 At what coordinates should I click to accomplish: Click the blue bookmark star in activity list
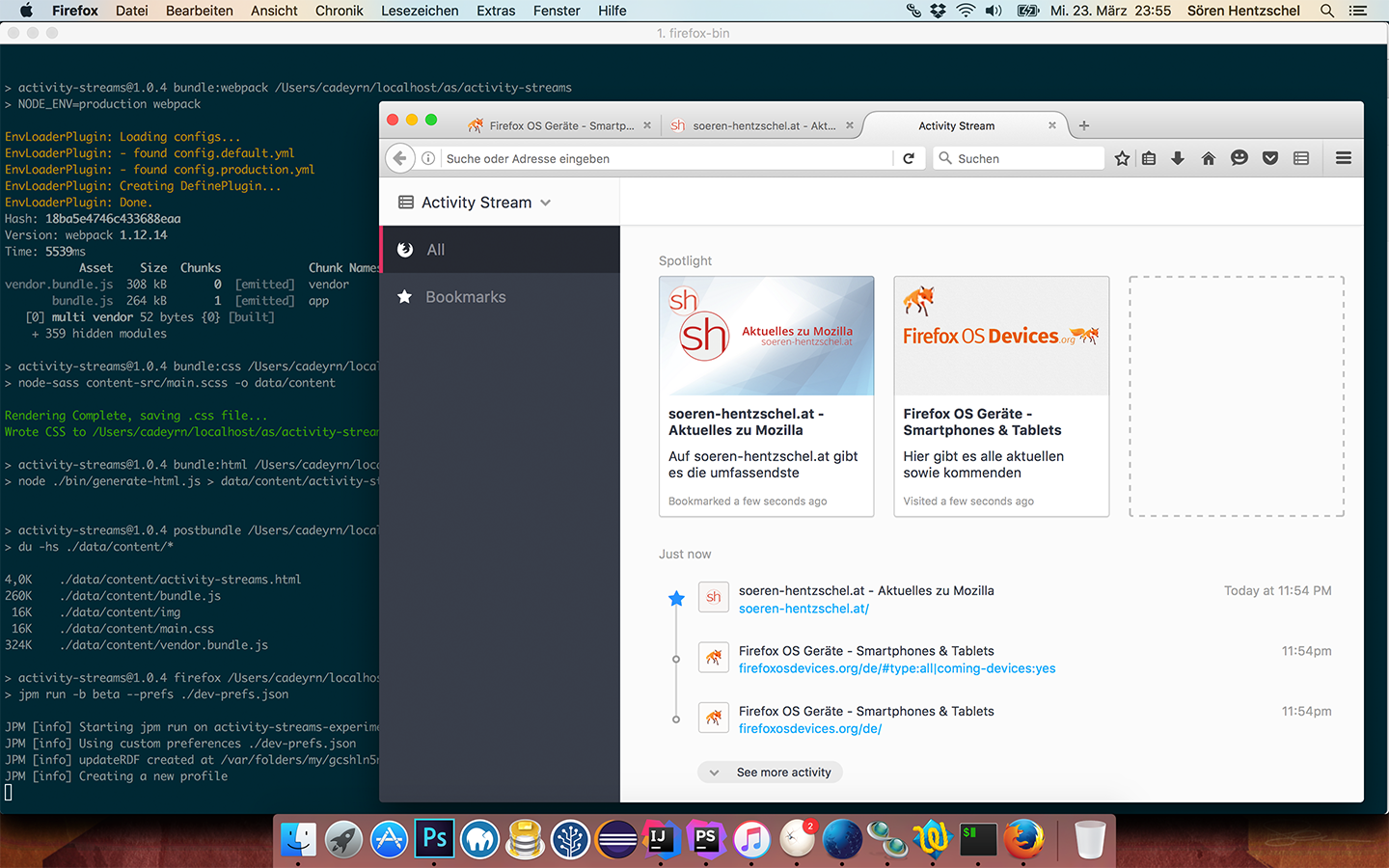pos(676,599)
